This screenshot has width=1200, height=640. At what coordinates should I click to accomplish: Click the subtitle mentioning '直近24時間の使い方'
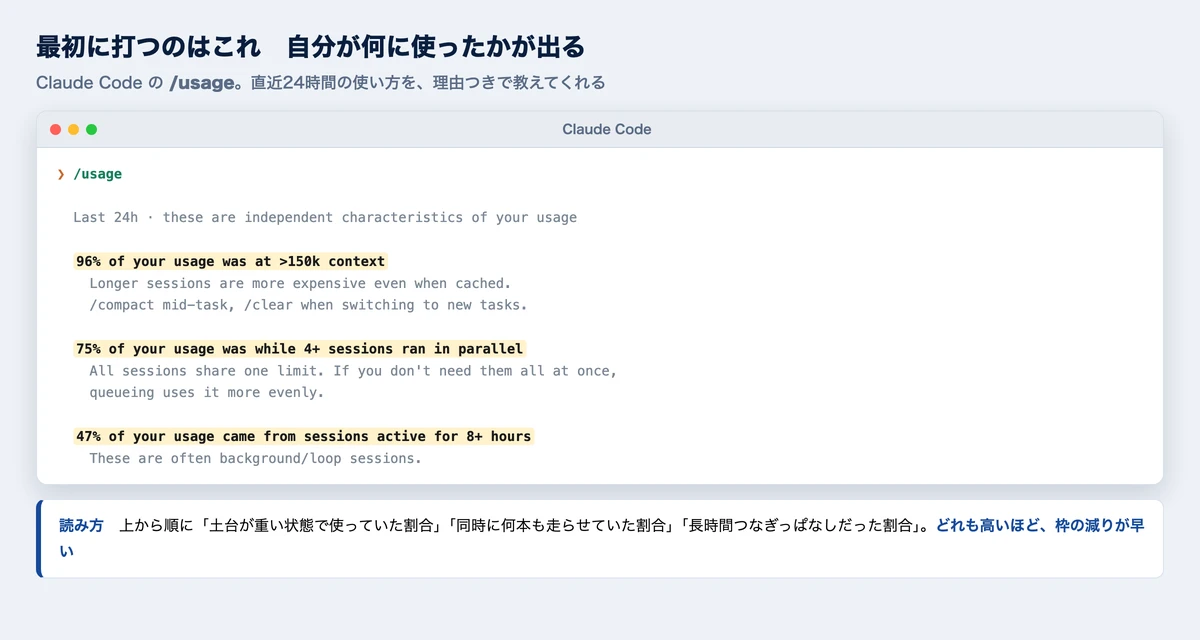tap(320, 83)
